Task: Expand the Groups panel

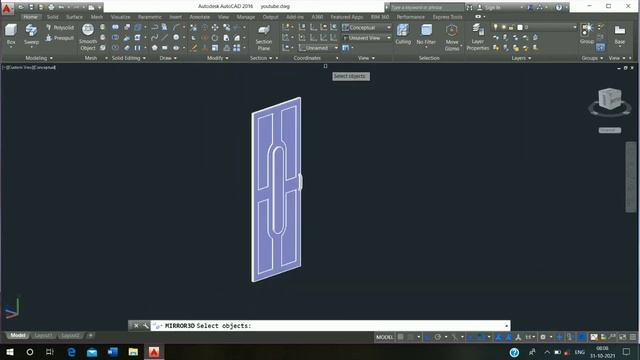Action: pos(592,58)
